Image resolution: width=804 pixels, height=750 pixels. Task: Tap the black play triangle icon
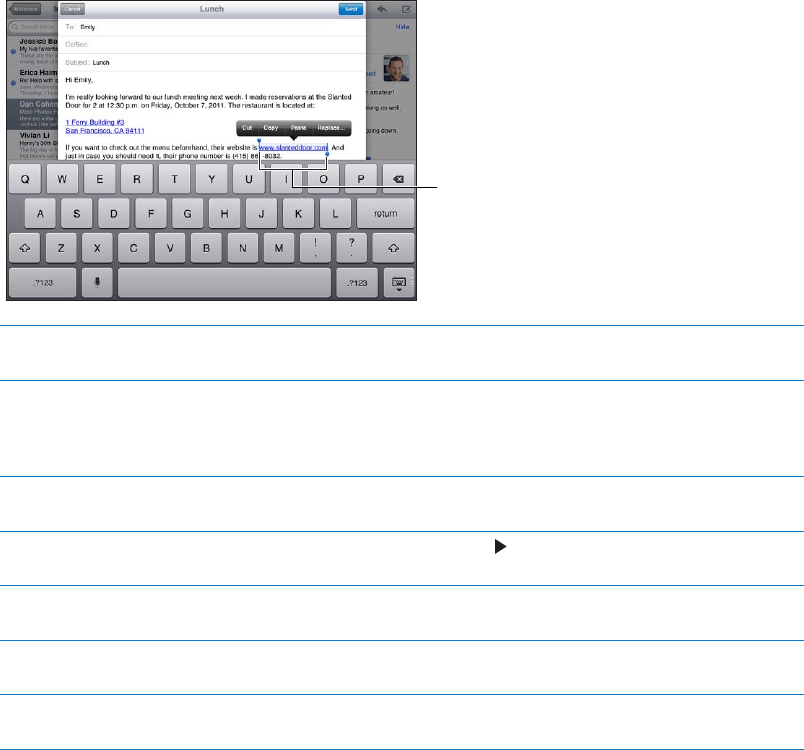point(500,546)
